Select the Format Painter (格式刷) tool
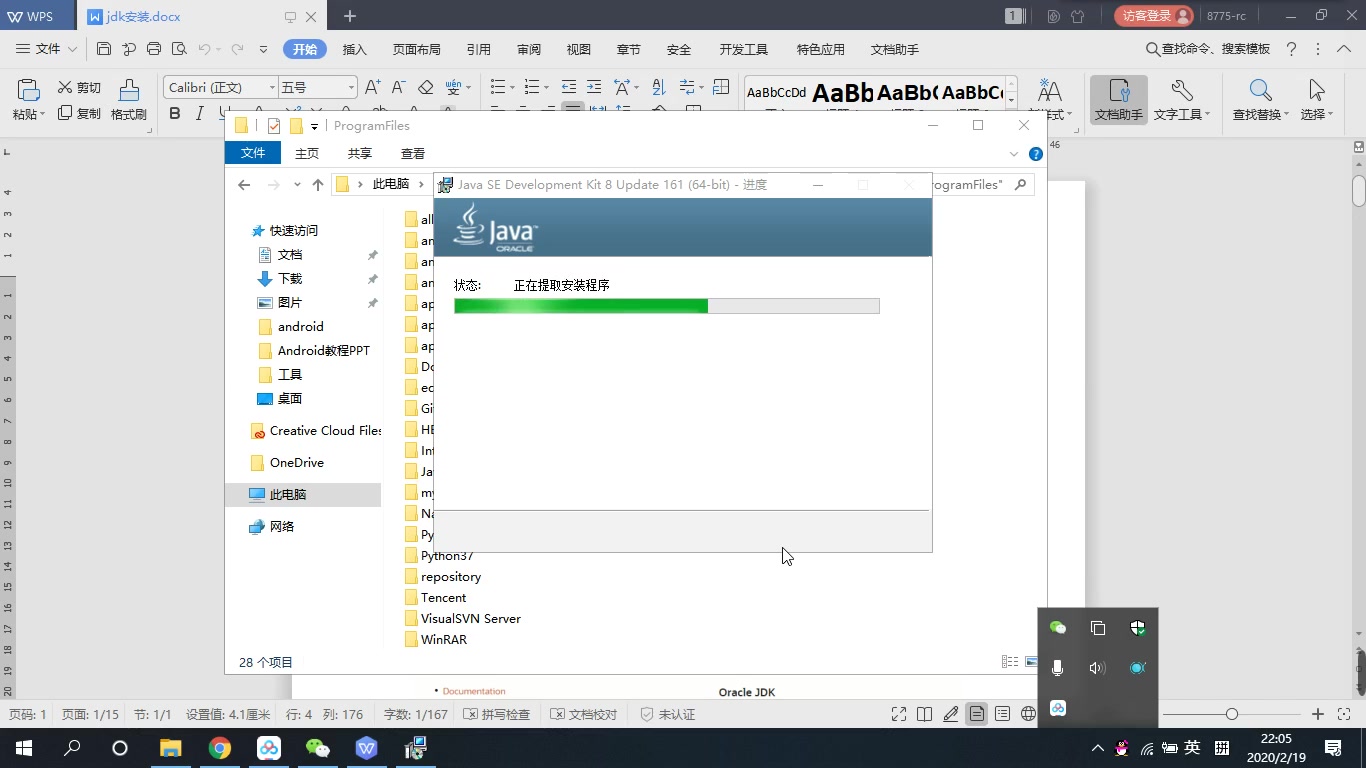The height and width of the screenshot is (768, 1366). [129, 100]
